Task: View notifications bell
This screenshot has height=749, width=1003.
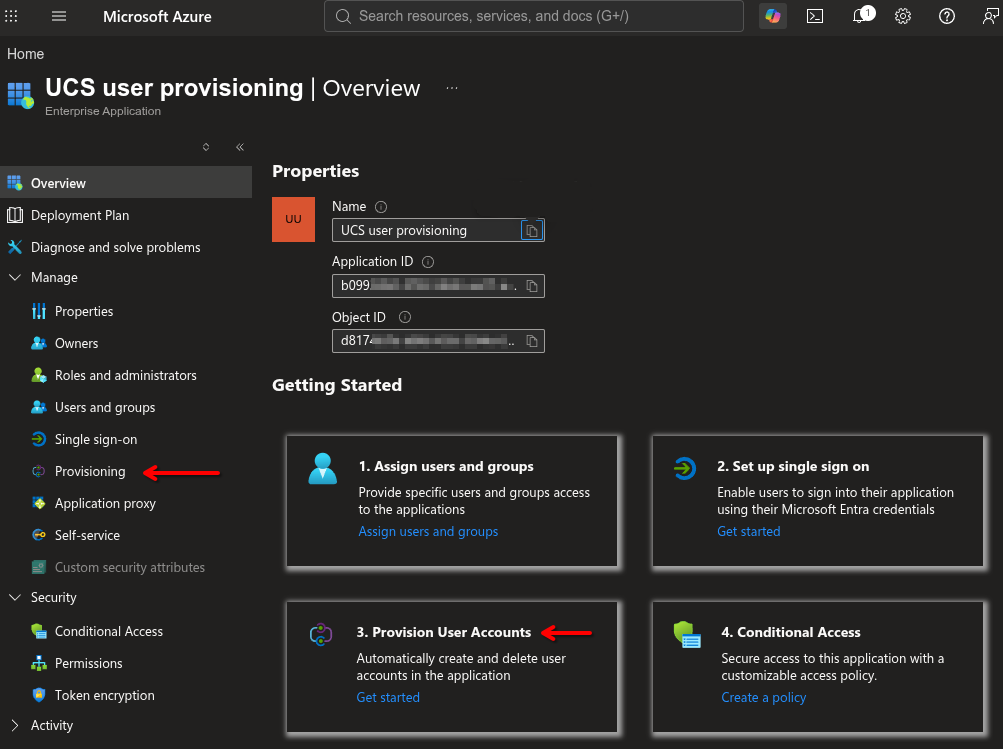Action: (x=861, y=16)
